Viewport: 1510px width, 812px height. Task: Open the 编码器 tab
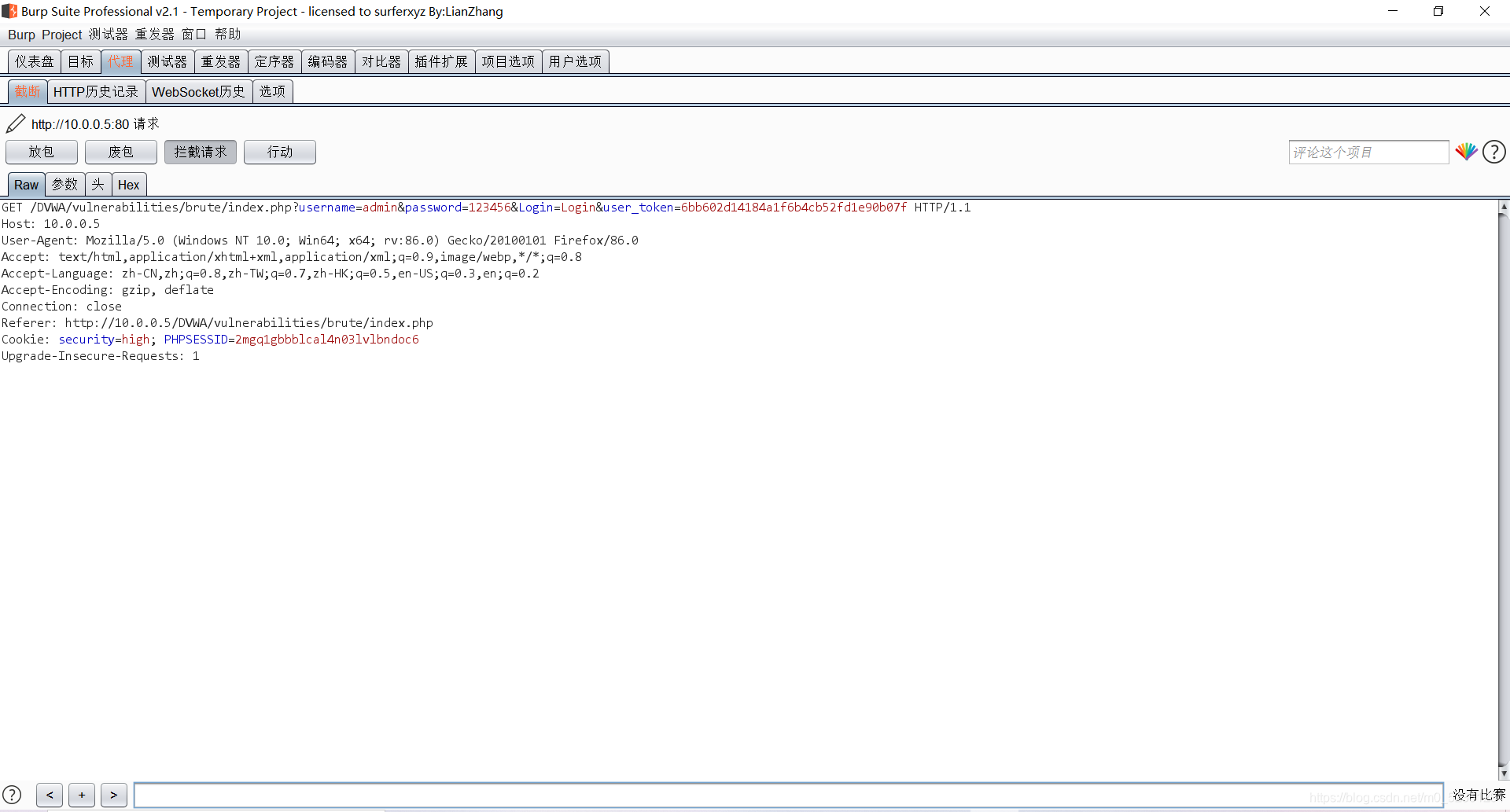(x=328, y=61)
